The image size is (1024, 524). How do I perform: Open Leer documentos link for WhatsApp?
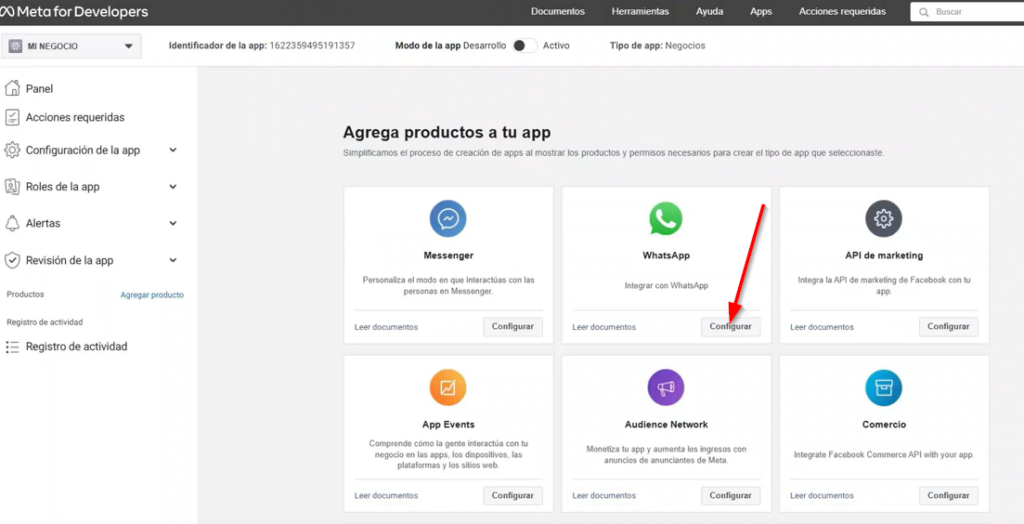coord(604,327)
